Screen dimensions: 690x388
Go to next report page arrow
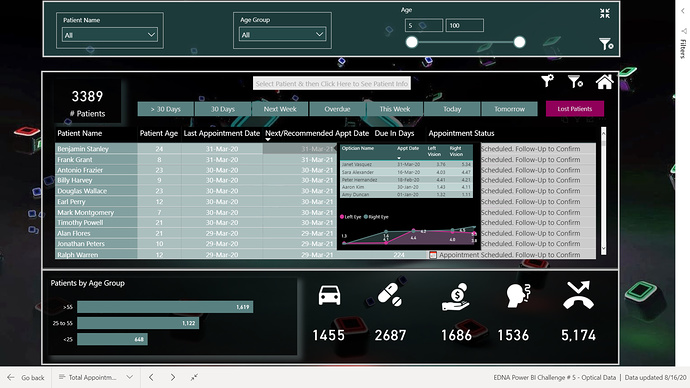click(x=173, y=377)
